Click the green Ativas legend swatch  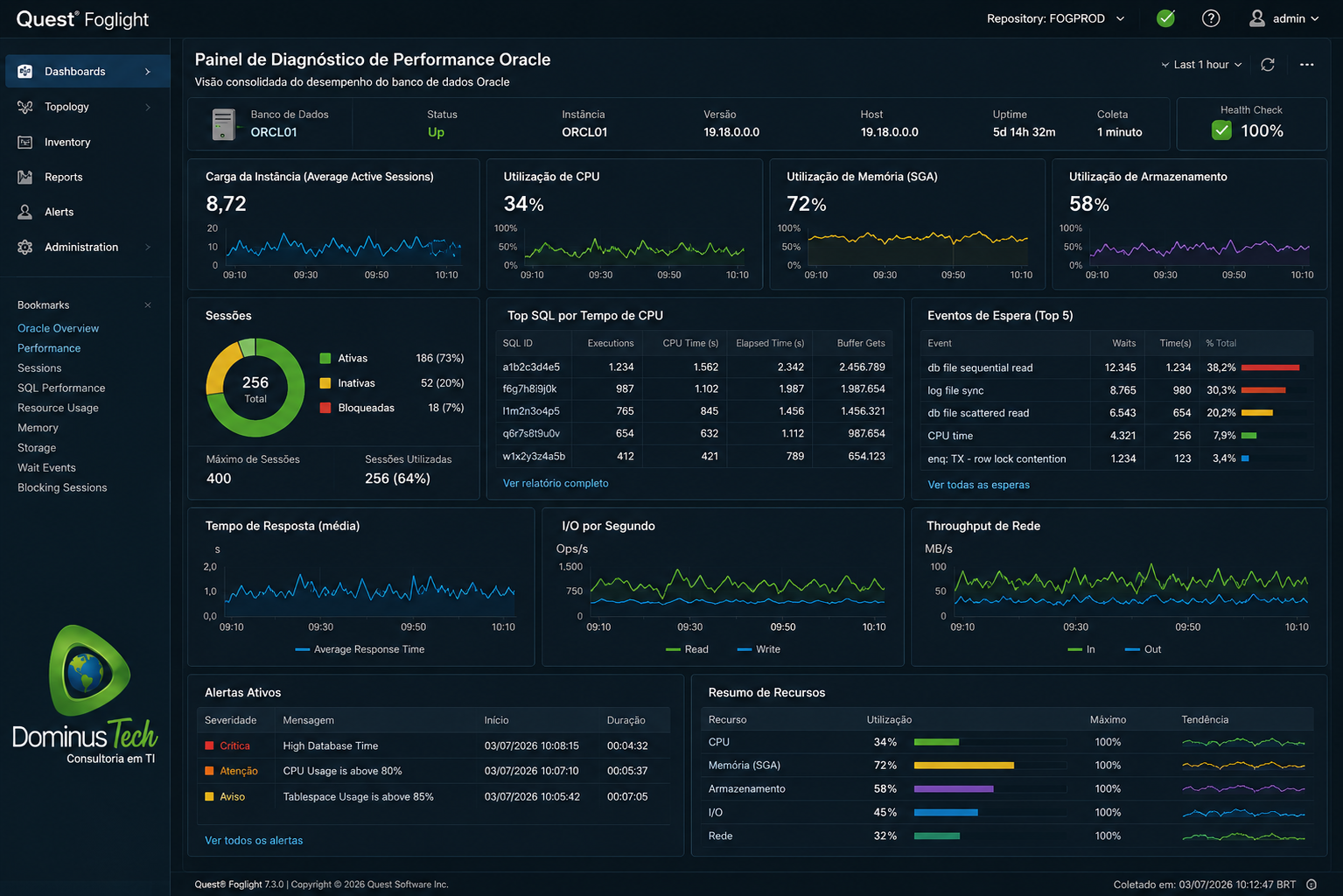coord(325,358)
